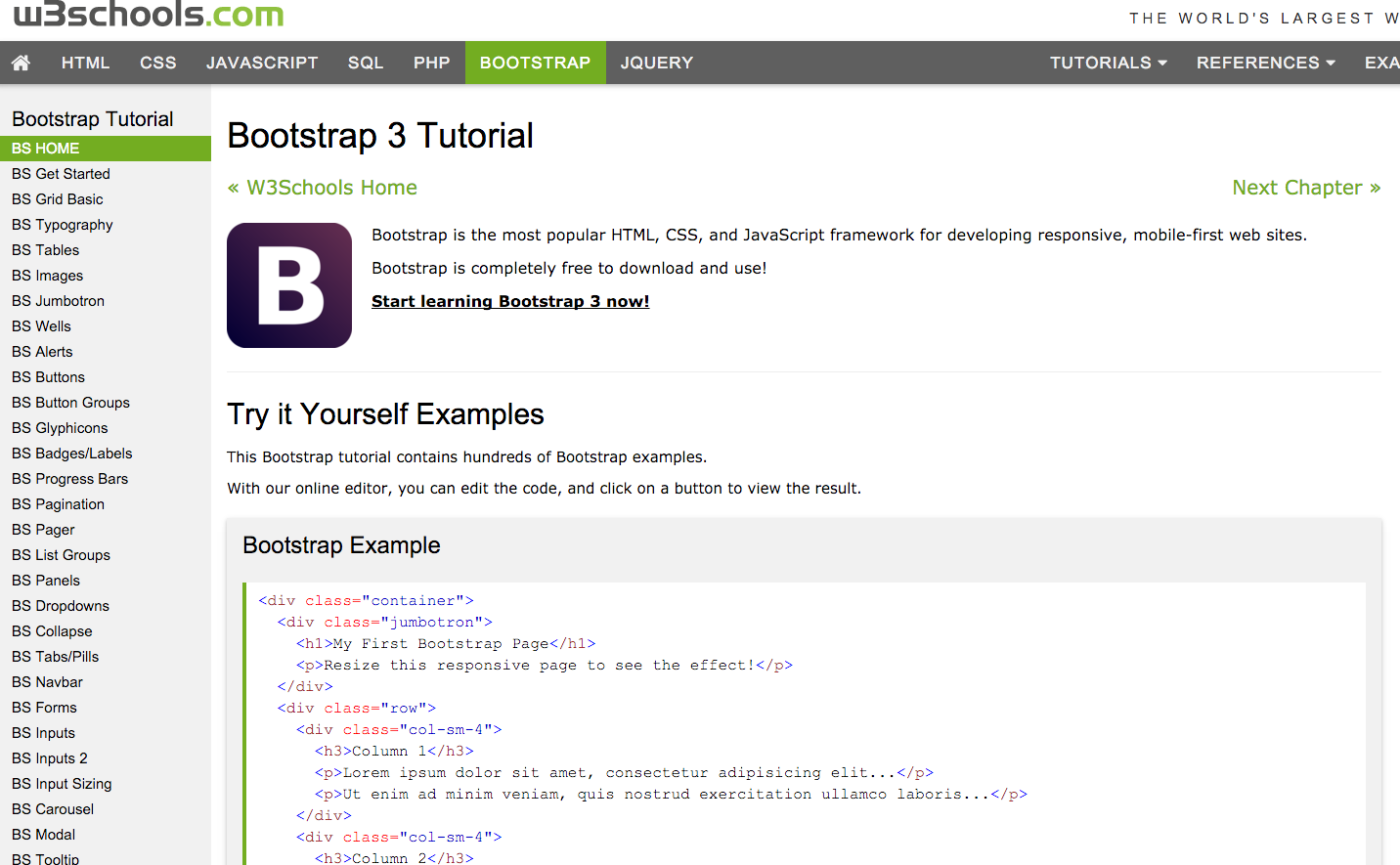Click the partially visible EXA menu item
1400x865 pixels.
(1381, 63)
